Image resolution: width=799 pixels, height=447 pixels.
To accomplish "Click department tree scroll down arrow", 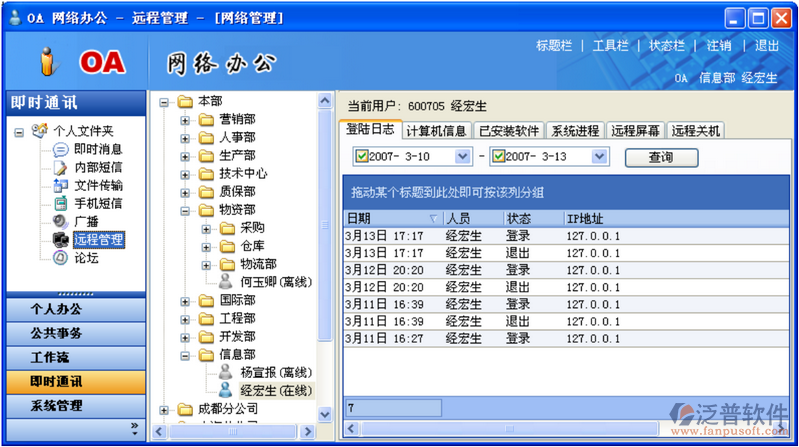I will 325,414.
